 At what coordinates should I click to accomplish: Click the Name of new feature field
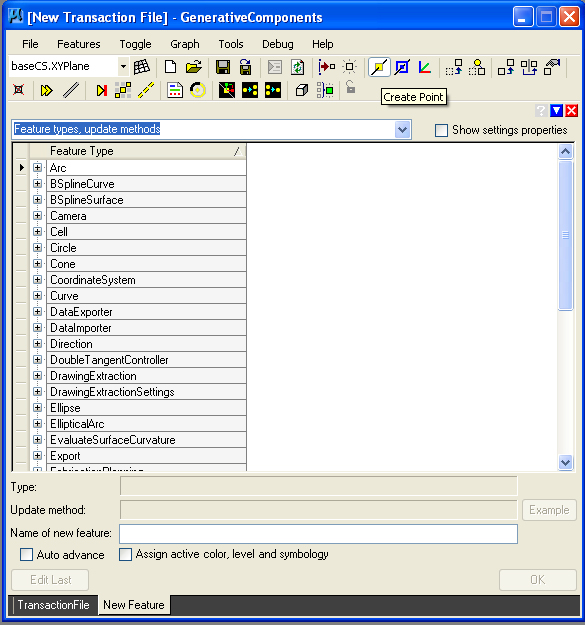pyautogui.click(x=318, y=534)
